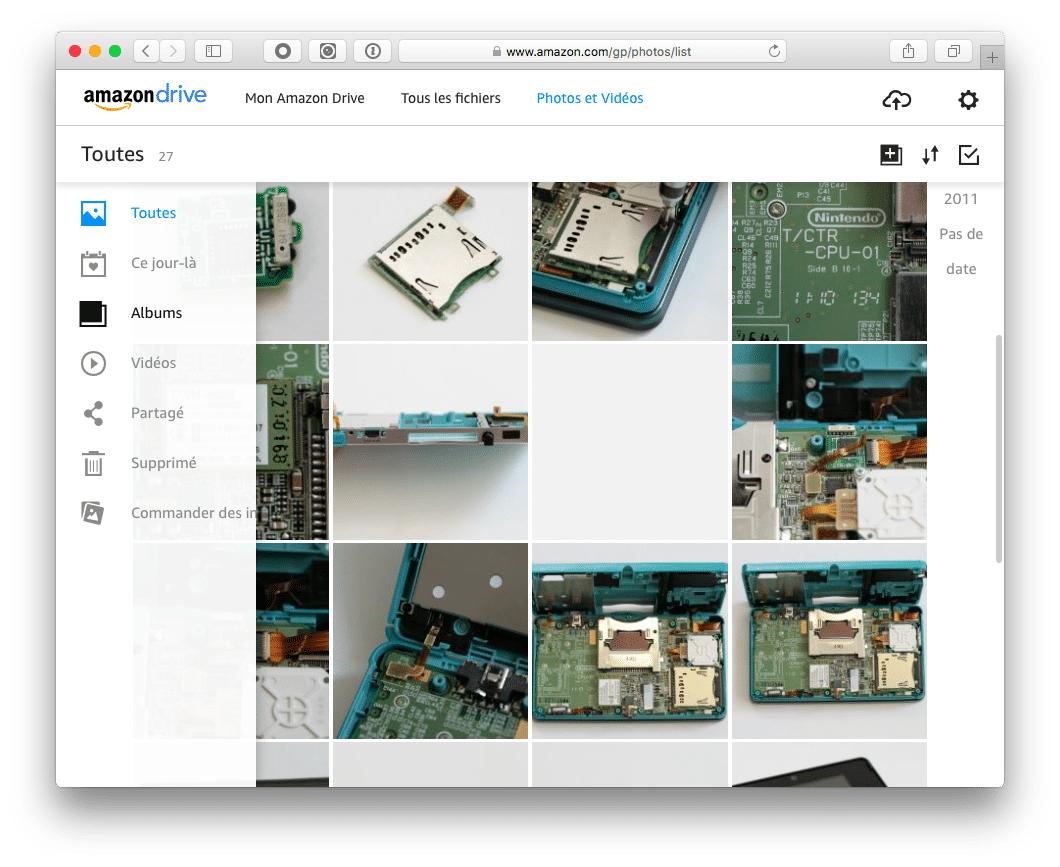Click the Commander des impressions icon

93,513
